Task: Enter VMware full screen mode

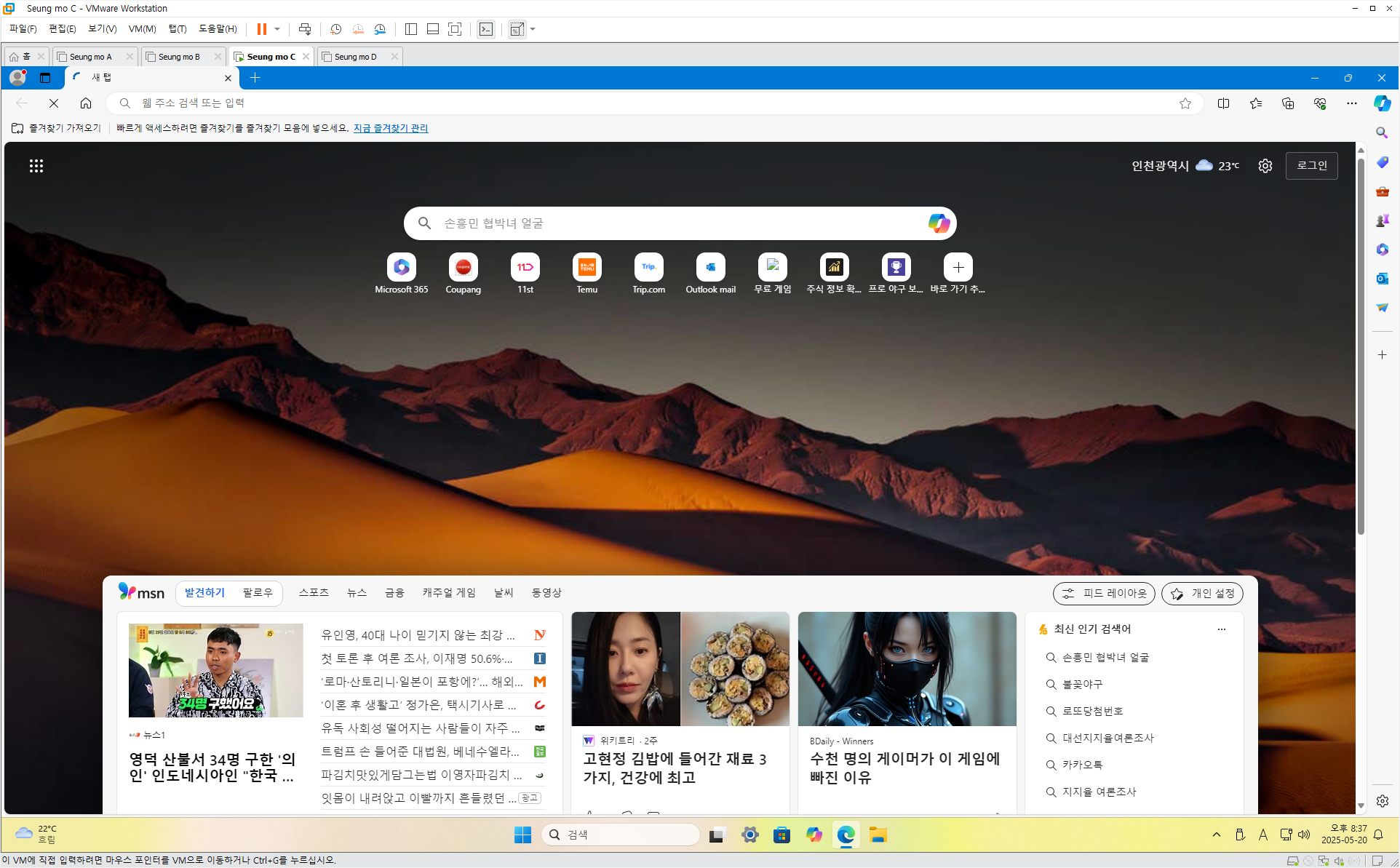Action: pyautogui.click(x=455, y=29)
